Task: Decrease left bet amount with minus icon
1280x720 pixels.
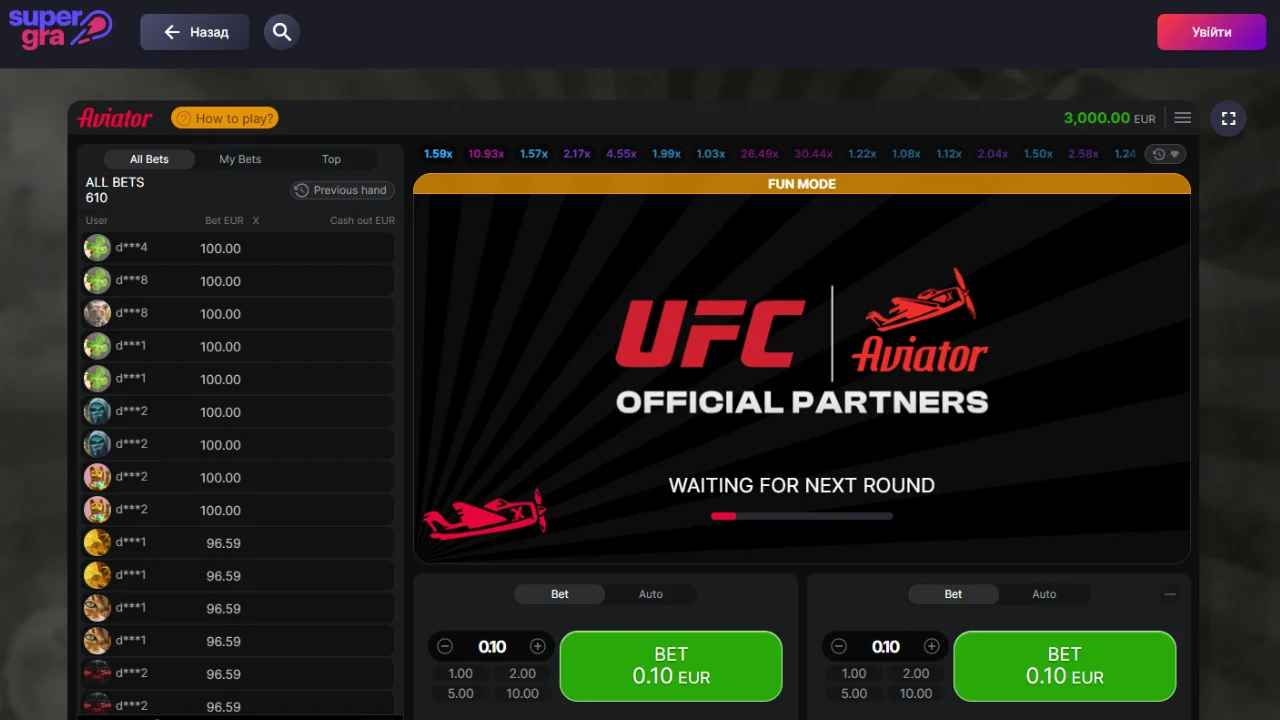Action: [446, 647]
